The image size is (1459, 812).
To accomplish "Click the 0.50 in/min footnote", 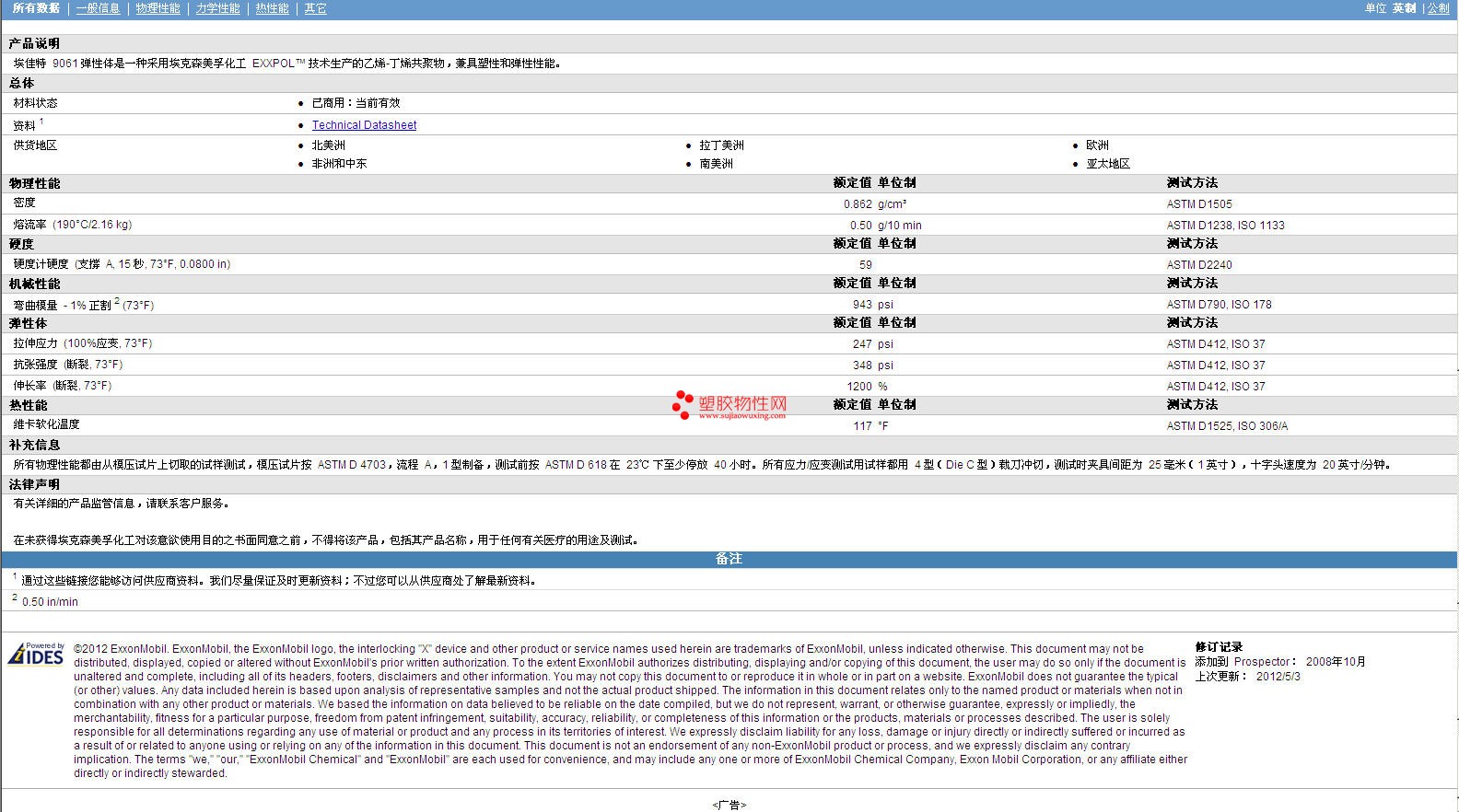I will (x=50, y=602).
